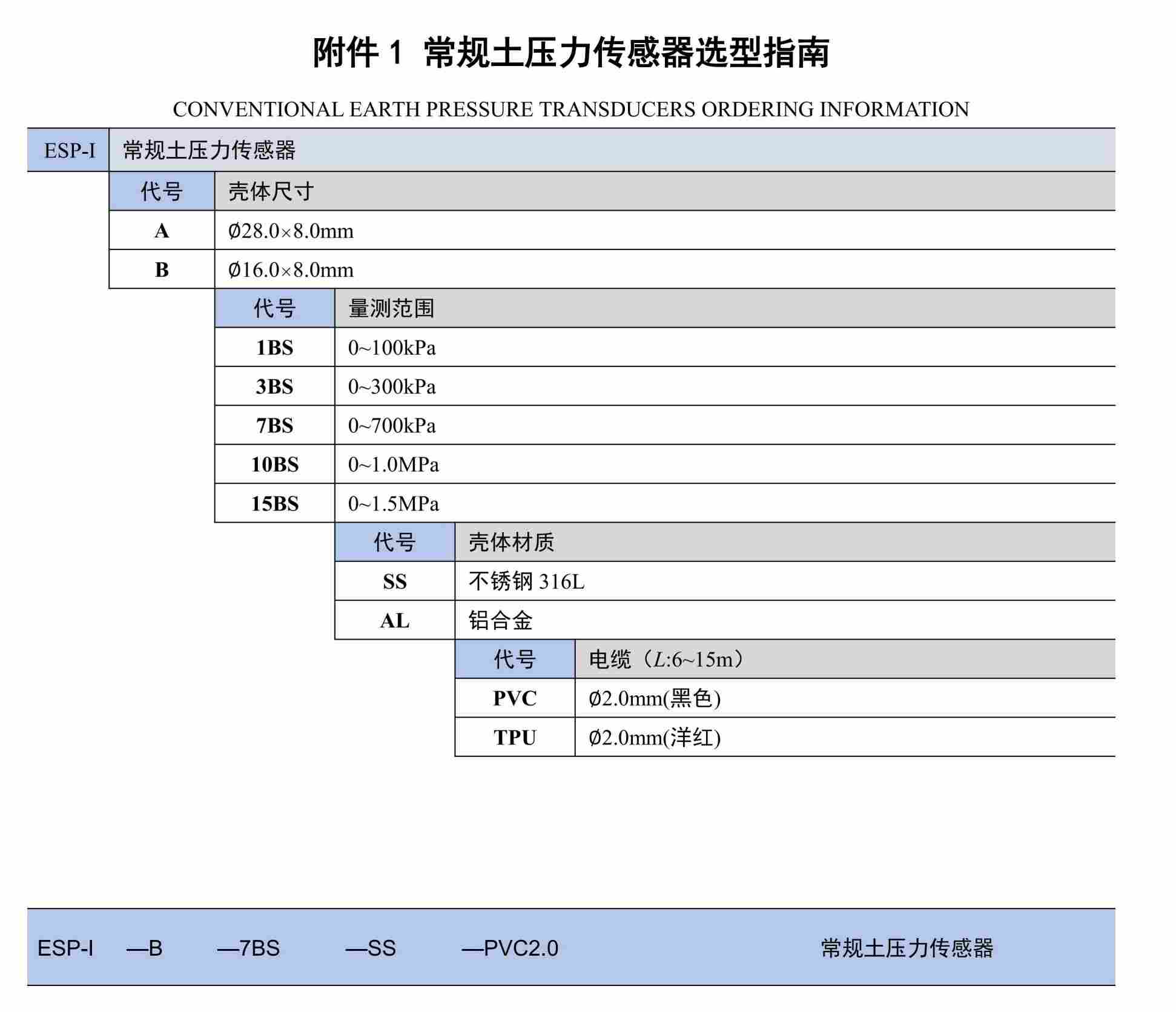Click cable code TPU

(x=515, y=738)
